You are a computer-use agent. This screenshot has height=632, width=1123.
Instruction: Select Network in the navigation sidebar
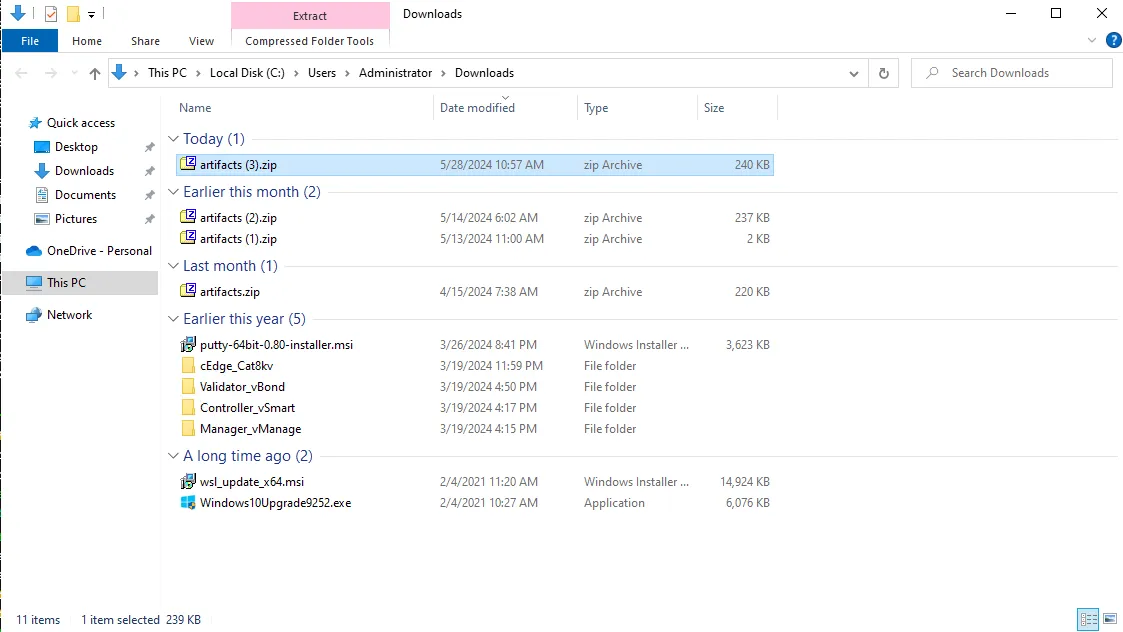click(71, 314)
